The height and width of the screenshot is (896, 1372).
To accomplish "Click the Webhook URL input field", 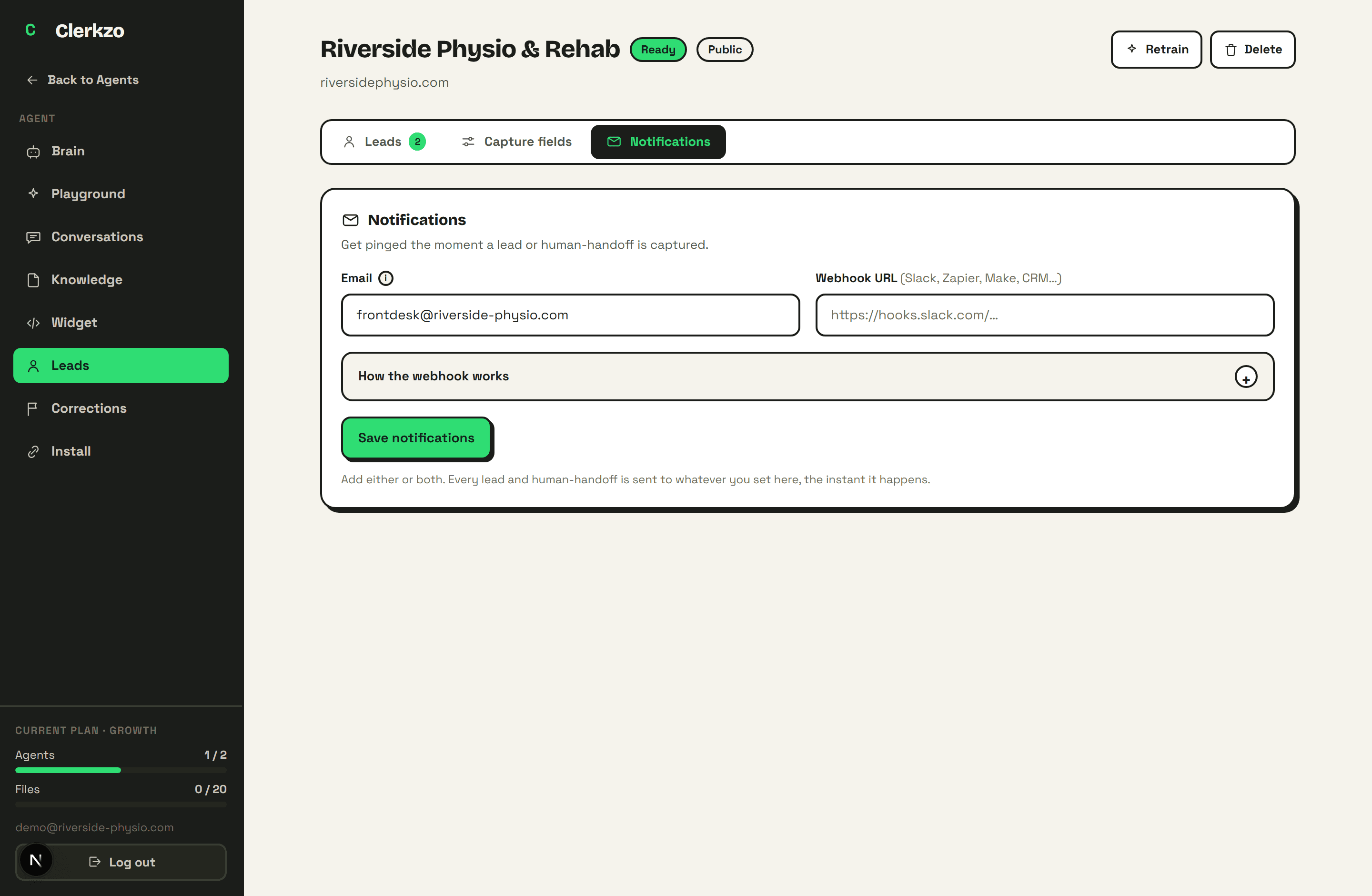I will tap(1045, 316).
